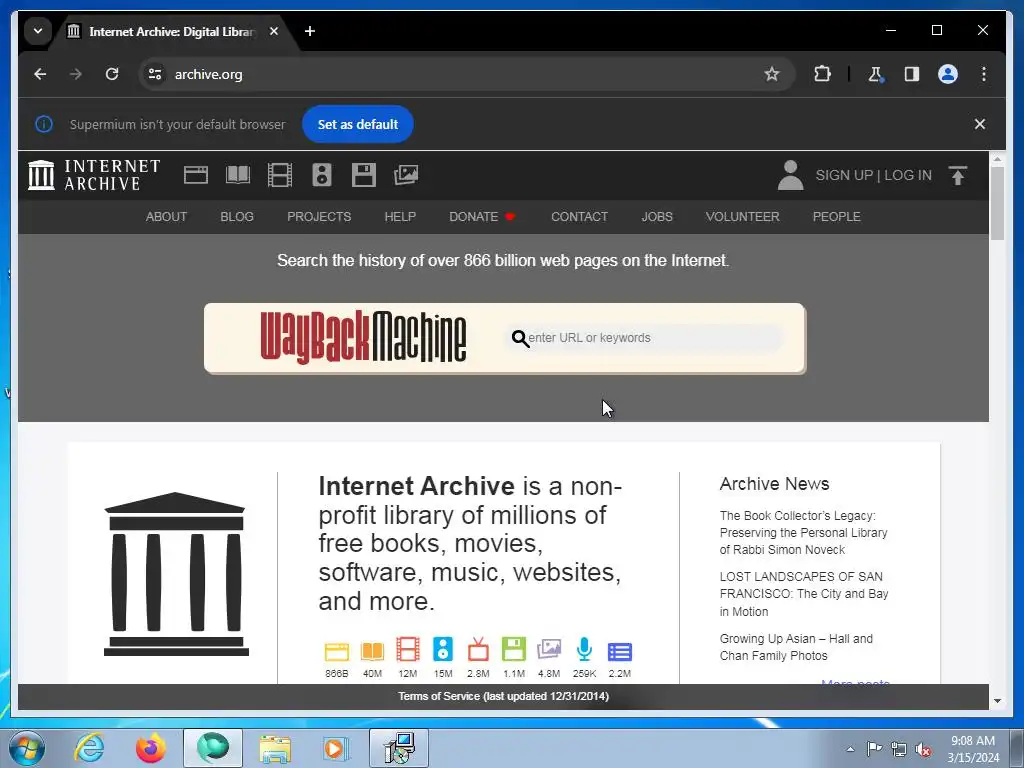Open the BLOG menu item

[237, 217]
